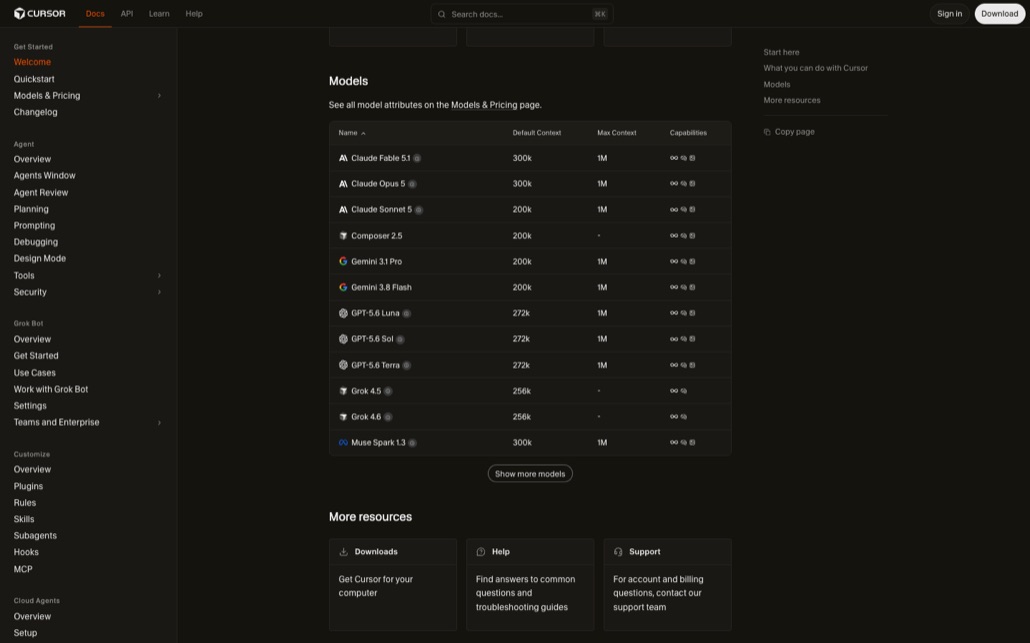Click the OpenAI logo in the GPT-5.6 Terra row
This screenshot has width=1030, height=643.
[x=343, y=365]
